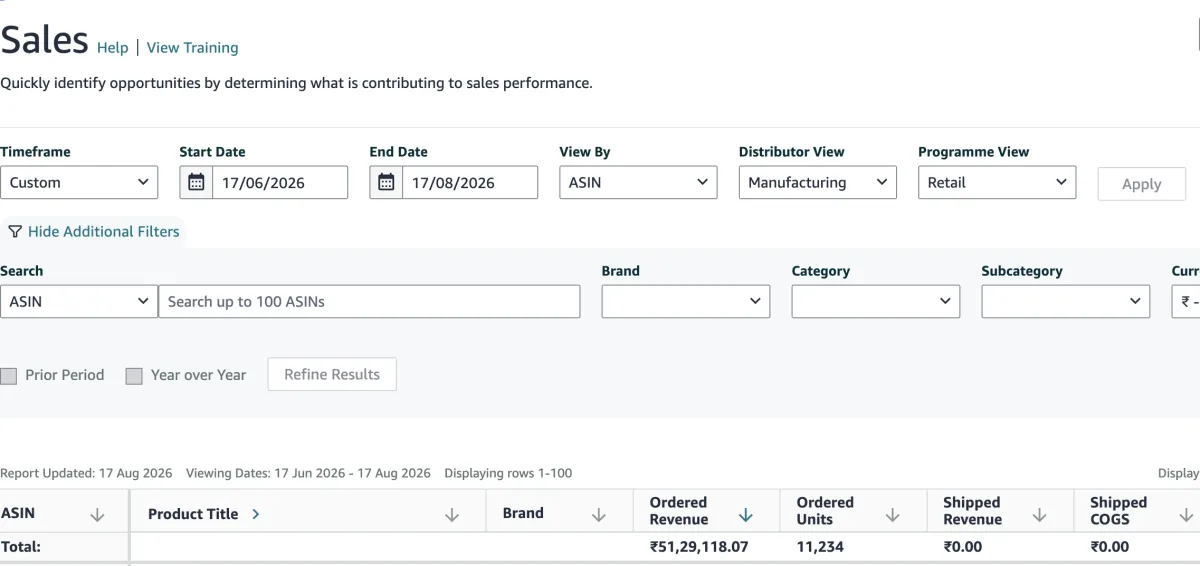Click the Refine Results button
This screenshot has height=566, width=1200.
click(332, 374)
